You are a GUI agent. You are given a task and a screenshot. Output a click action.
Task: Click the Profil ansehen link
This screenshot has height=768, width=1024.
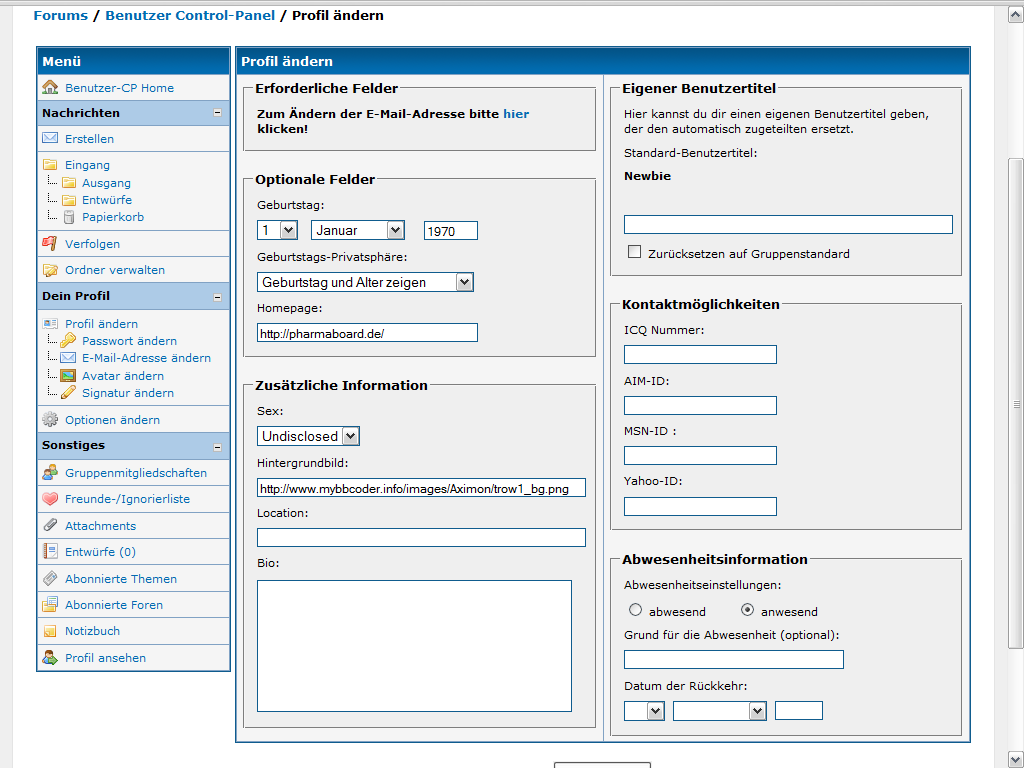(x=105, y=658)
